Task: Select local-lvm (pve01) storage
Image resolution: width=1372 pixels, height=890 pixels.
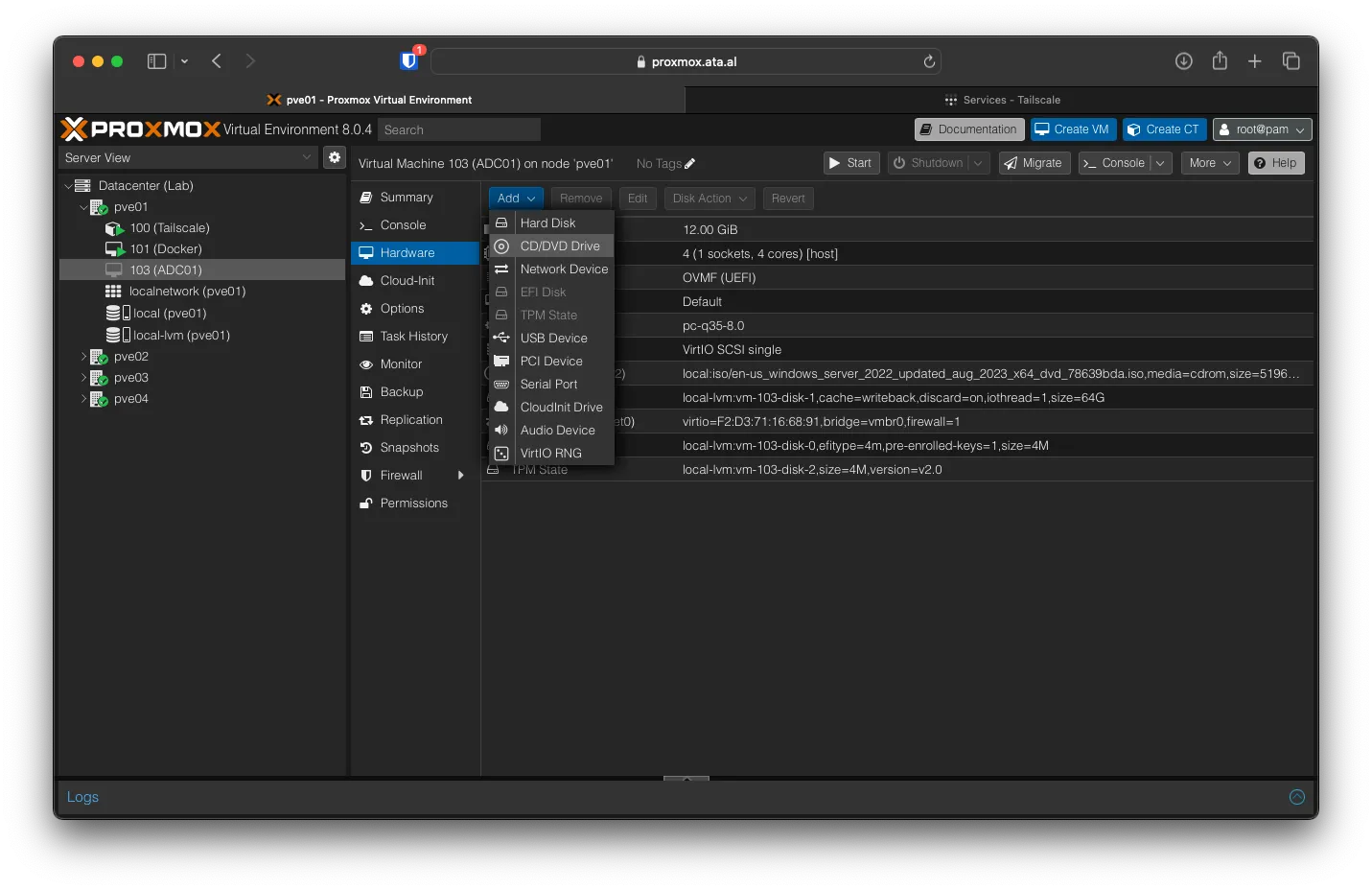Action: click(202, 336)
